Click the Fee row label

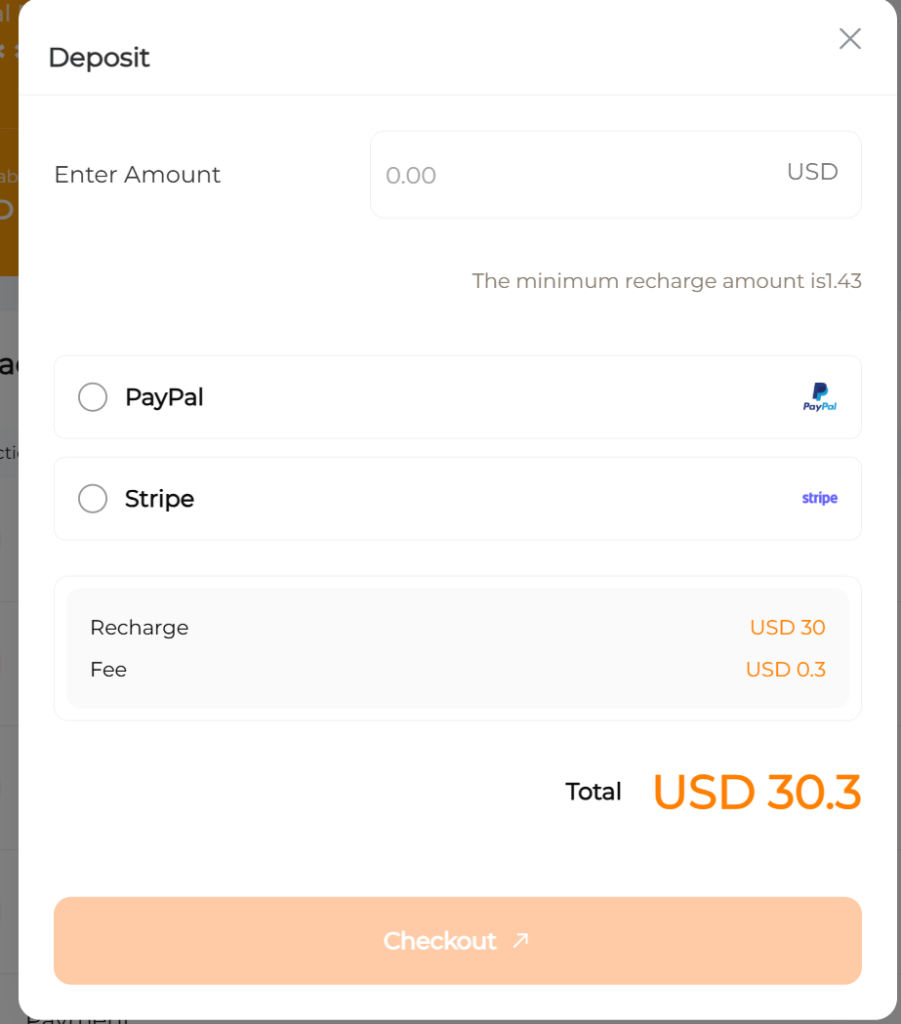[x=108, y=670]
